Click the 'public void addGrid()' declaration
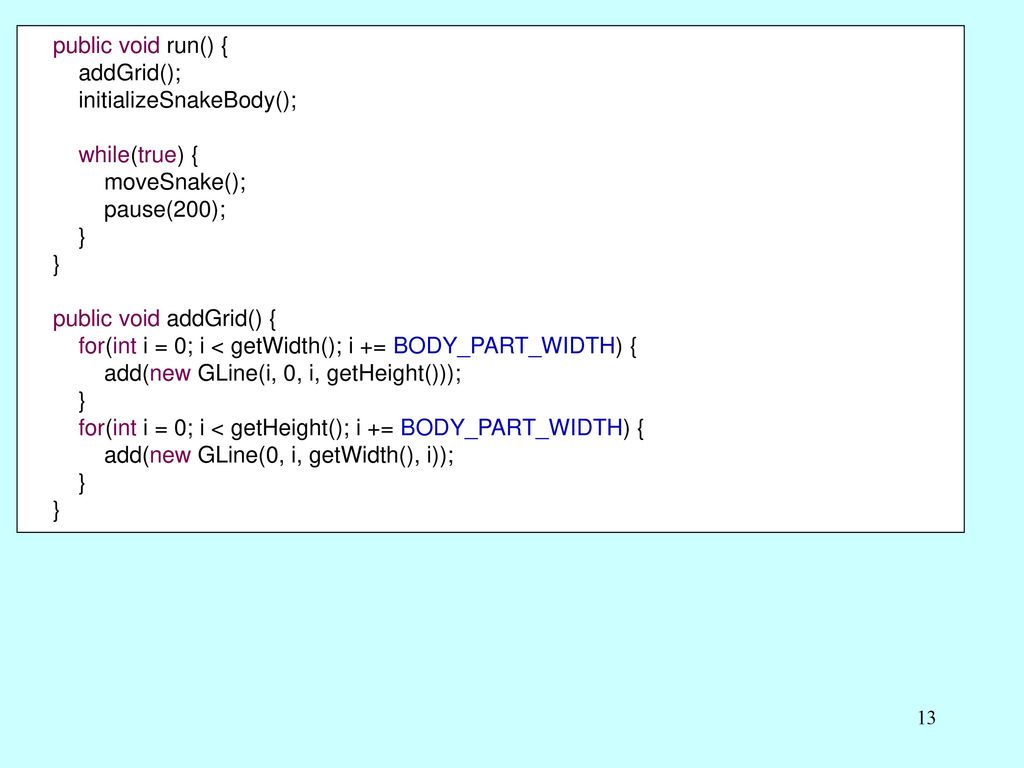This screenshot has width=1024, height=768. (164, 319)
